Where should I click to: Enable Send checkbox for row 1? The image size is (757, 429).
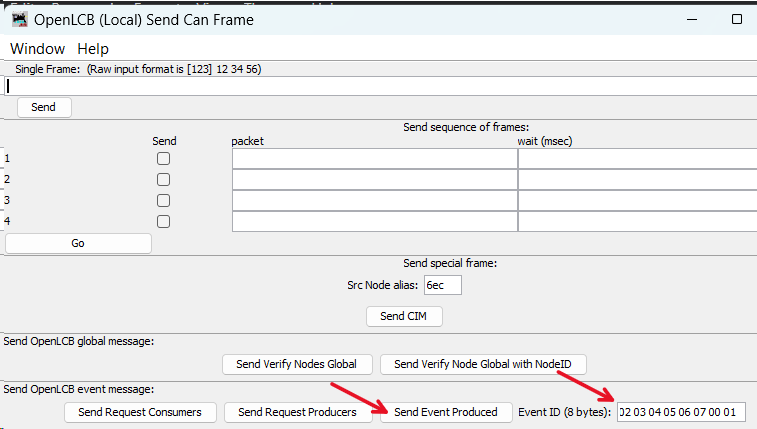point(164,159)
